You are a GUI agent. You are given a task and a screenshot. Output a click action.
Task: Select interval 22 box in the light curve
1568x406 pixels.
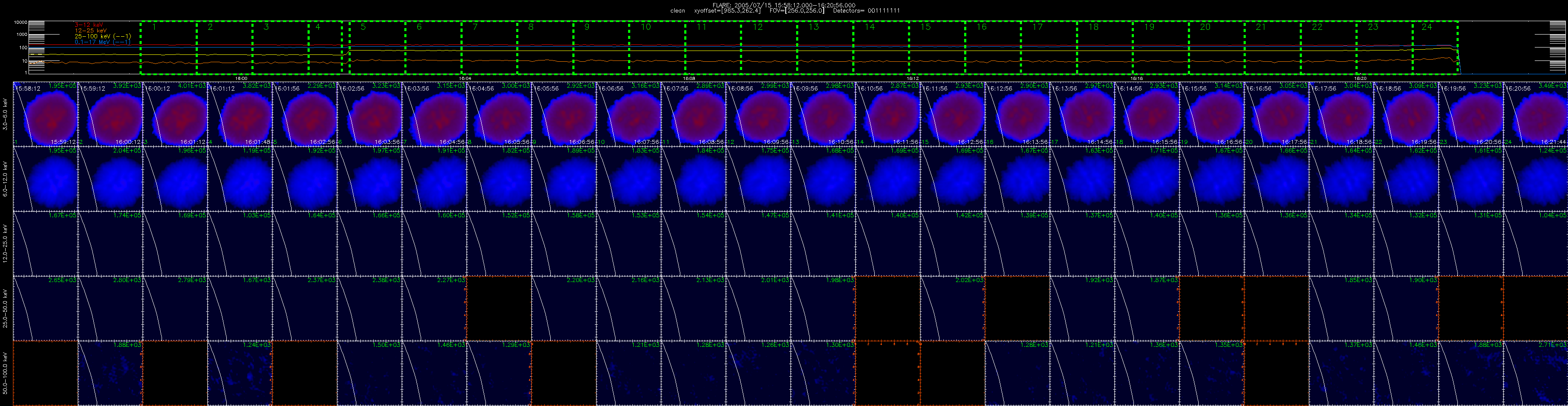[x=1329, y=48]
